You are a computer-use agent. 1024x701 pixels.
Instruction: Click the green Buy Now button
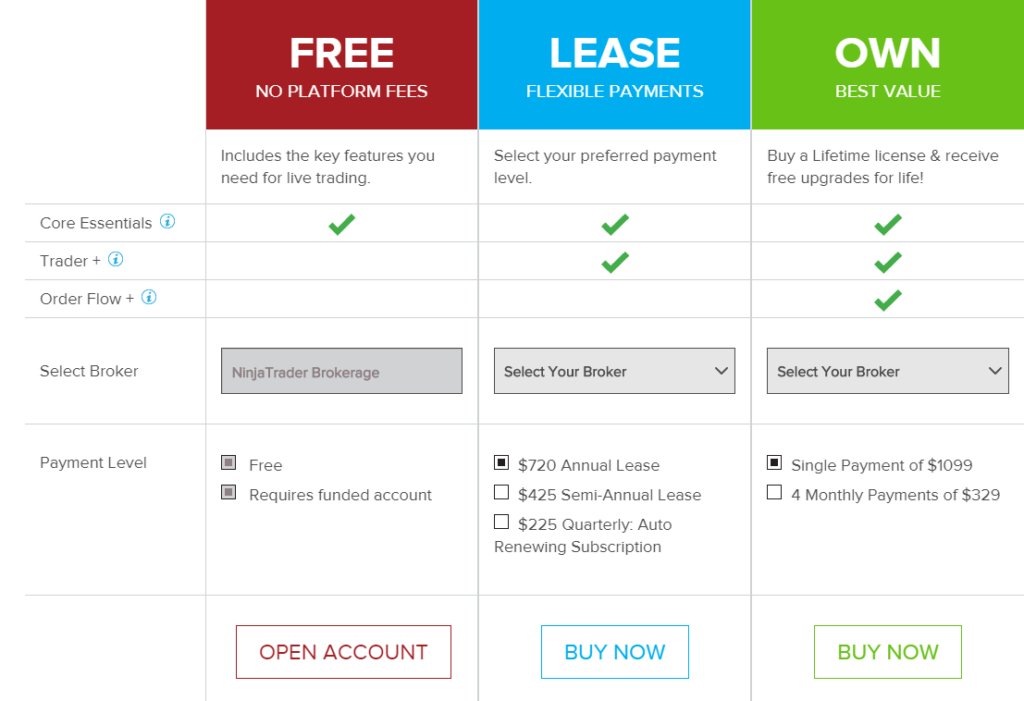click(x=887, y=652)
